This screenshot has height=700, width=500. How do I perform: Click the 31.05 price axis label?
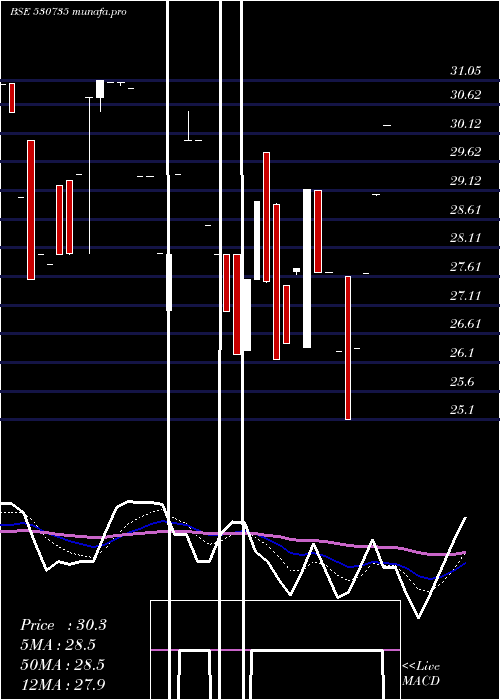click(465, 71)
